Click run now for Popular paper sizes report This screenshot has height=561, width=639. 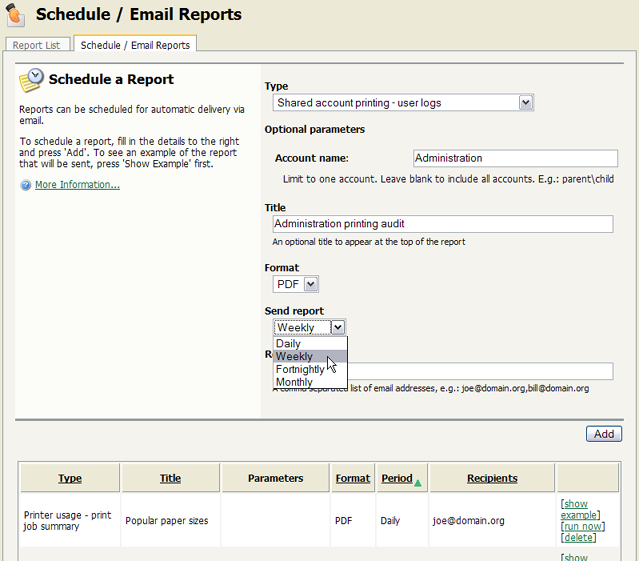click(x=583, y=526)
